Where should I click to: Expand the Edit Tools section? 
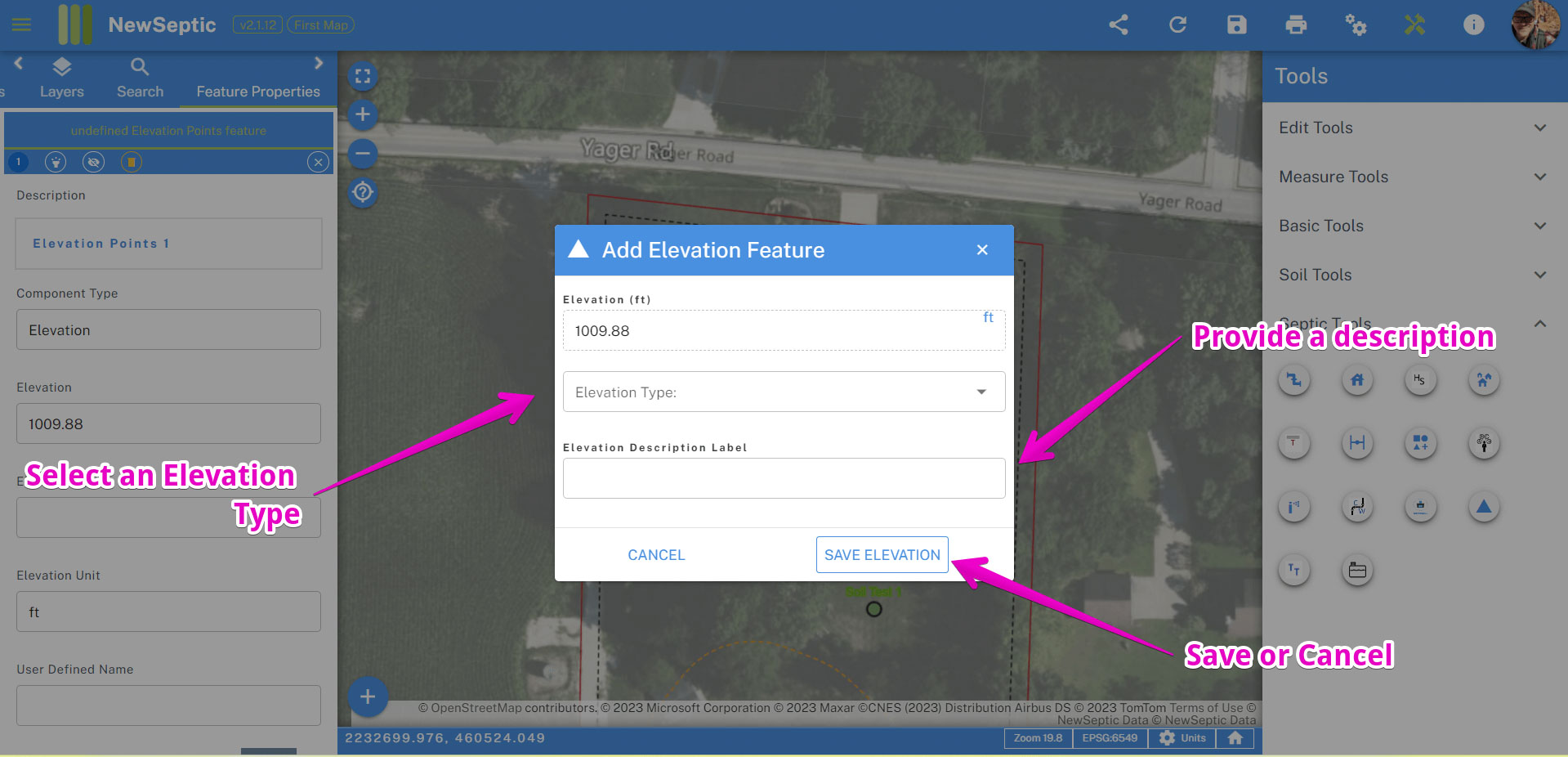coord(1414,128)
